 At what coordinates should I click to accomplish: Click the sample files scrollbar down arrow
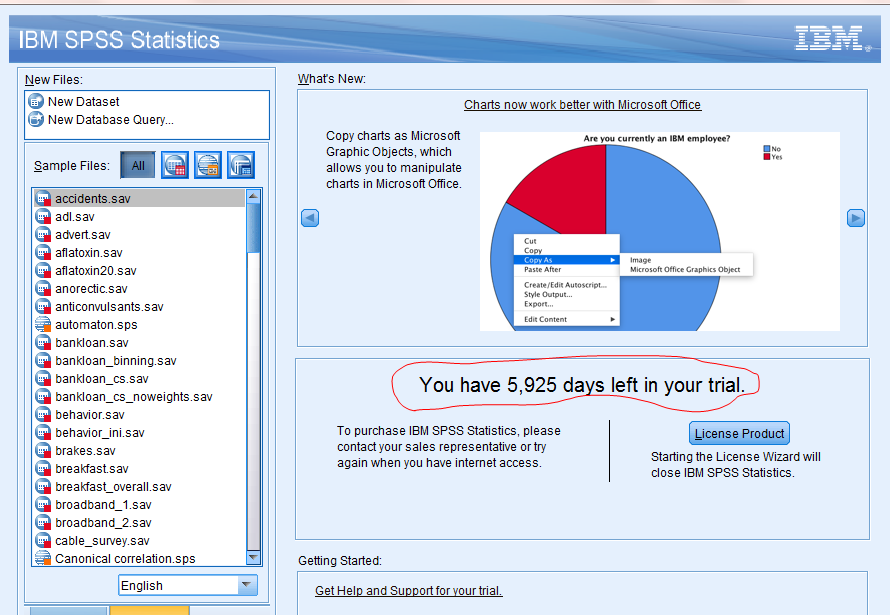[254, 558]
